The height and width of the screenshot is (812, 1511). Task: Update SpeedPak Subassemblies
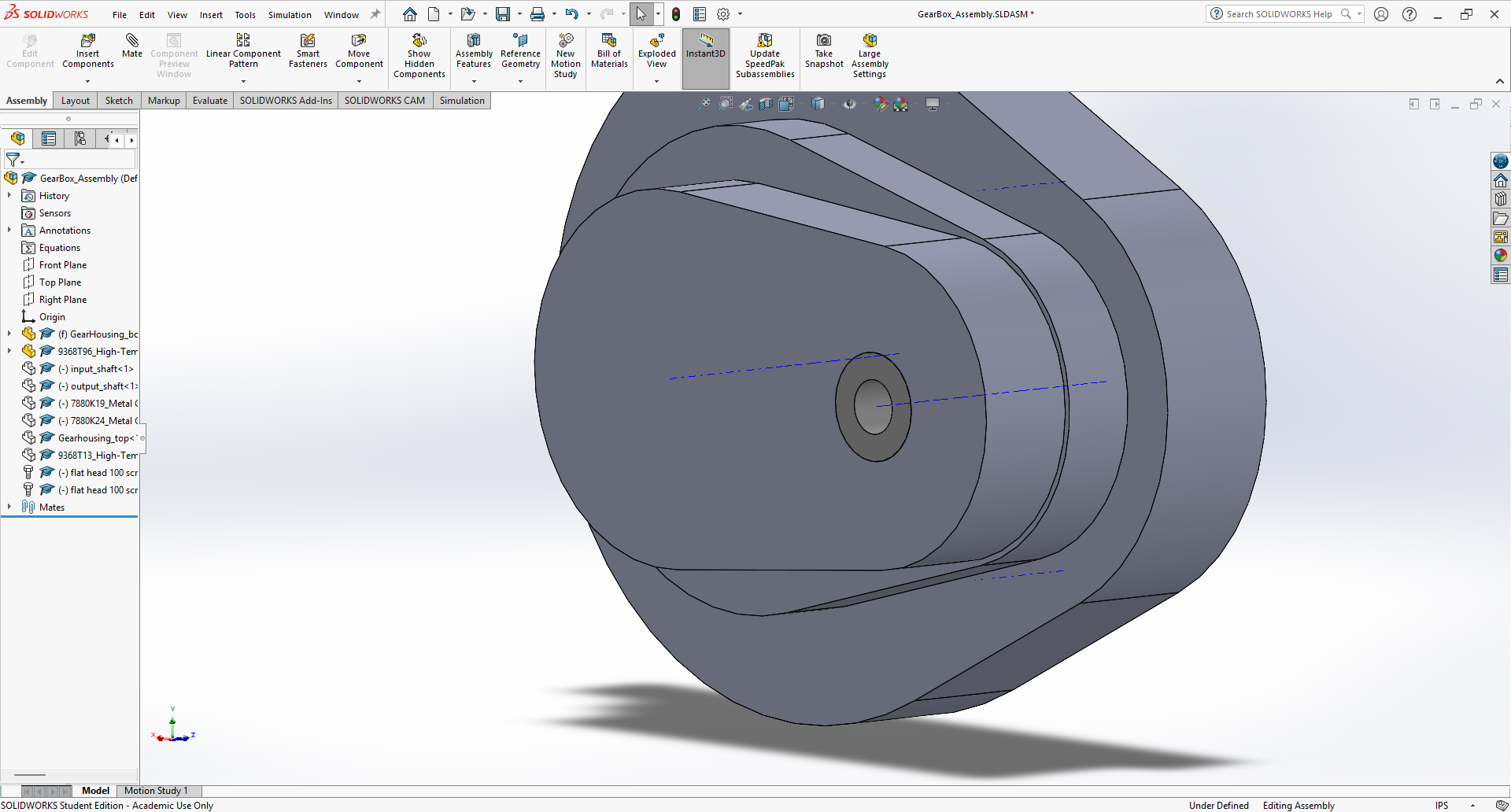pos(765,56)
